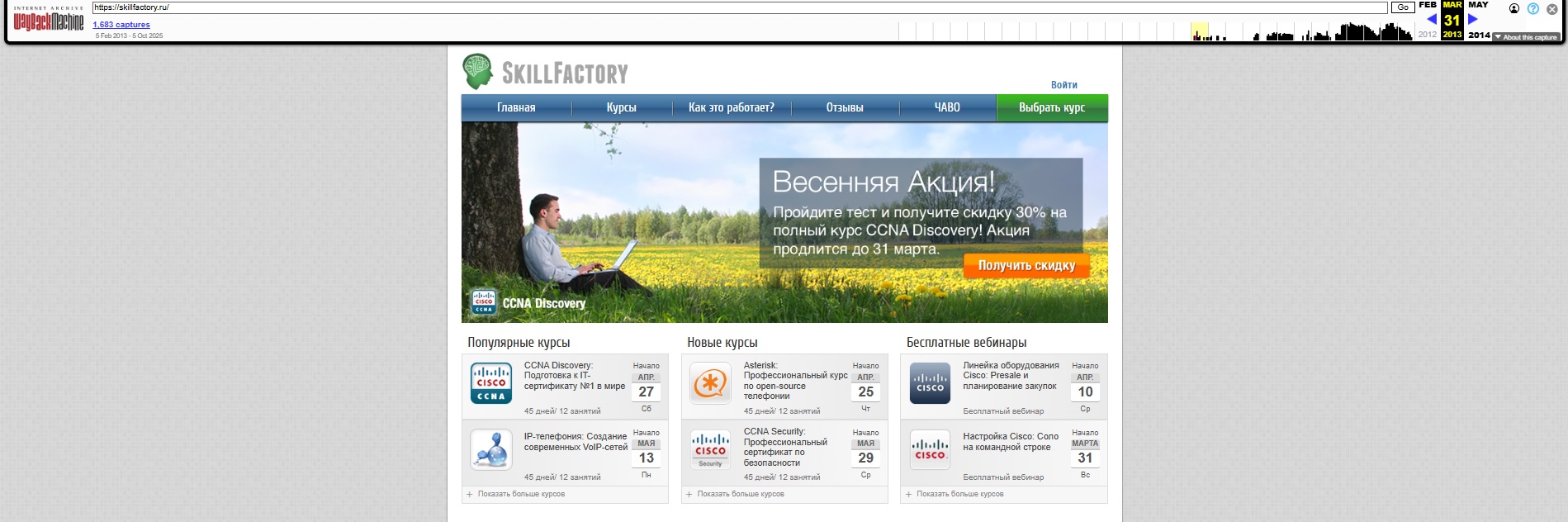Expand Показать больше курсов under Новые курсы

740,494
